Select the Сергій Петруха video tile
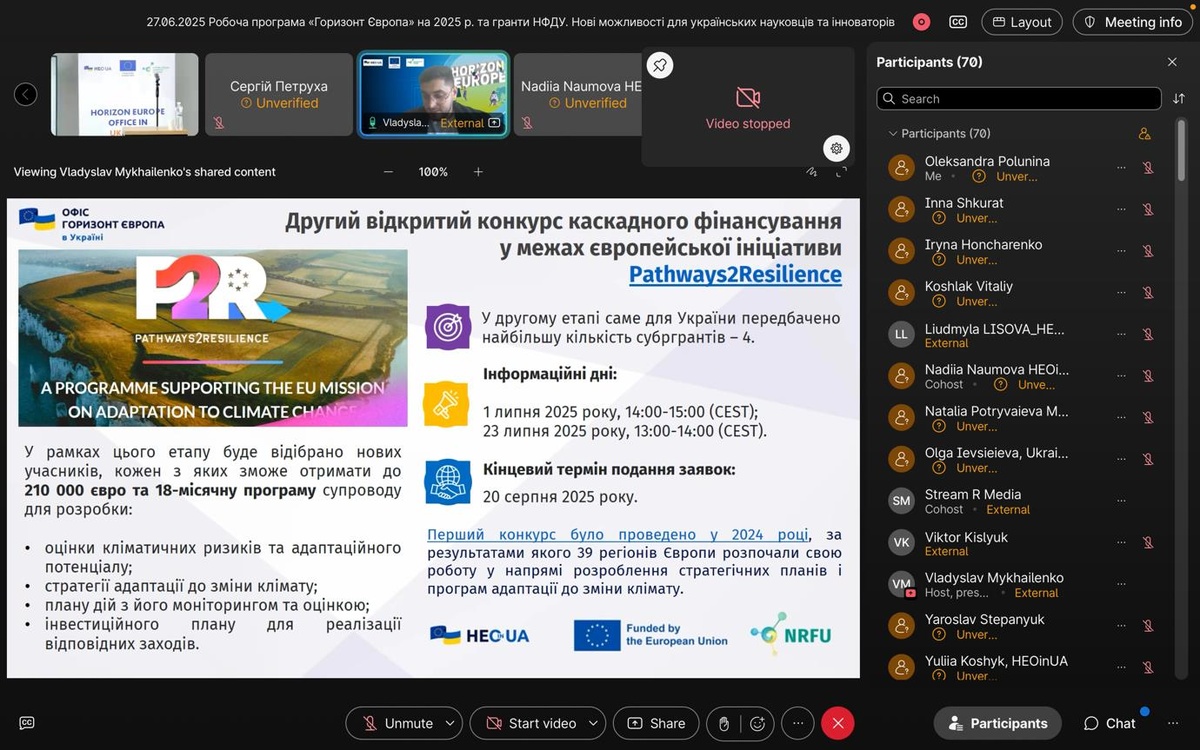This screenshot has width=1200, height=750. [279, 94]
